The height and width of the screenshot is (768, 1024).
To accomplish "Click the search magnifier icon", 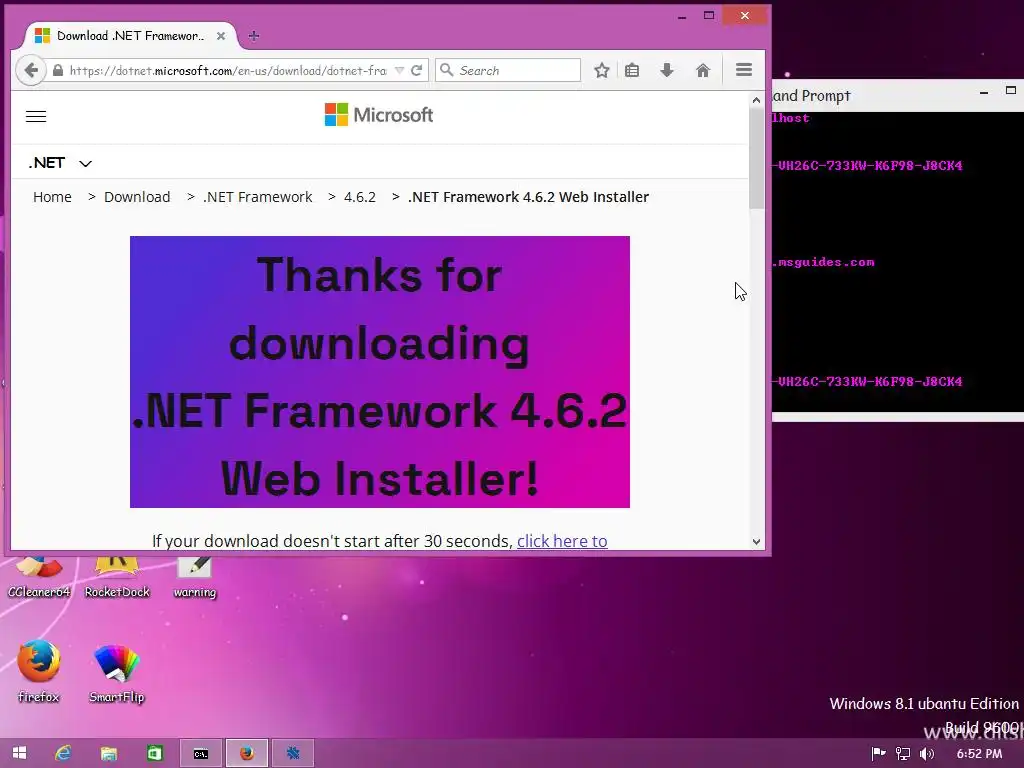I will coord(447,70).
